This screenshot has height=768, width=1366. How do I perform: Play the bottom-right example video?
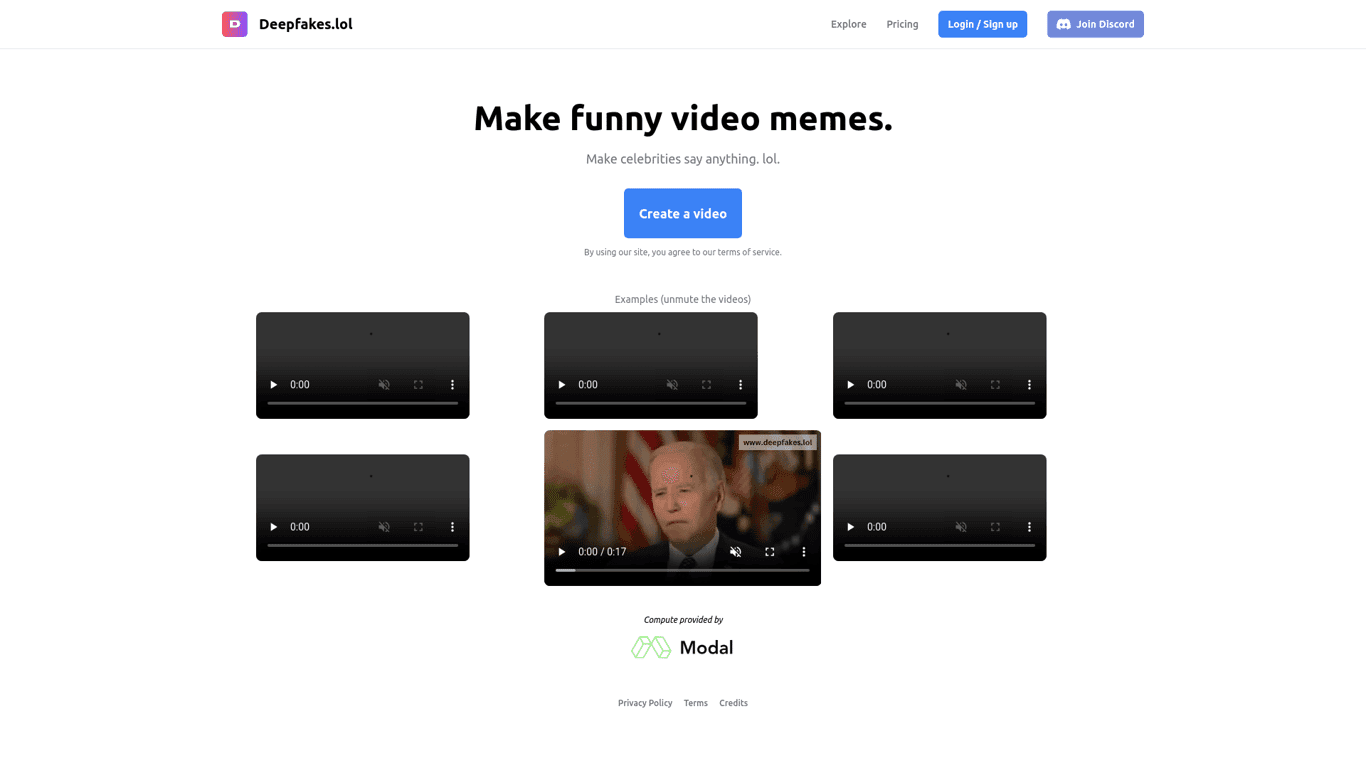tap(849, 526)
